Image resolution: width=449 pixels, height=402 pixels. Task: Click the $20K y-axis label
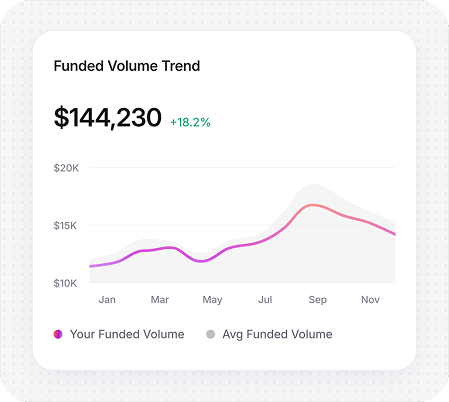pyautogui.click(x=66, y=168)
